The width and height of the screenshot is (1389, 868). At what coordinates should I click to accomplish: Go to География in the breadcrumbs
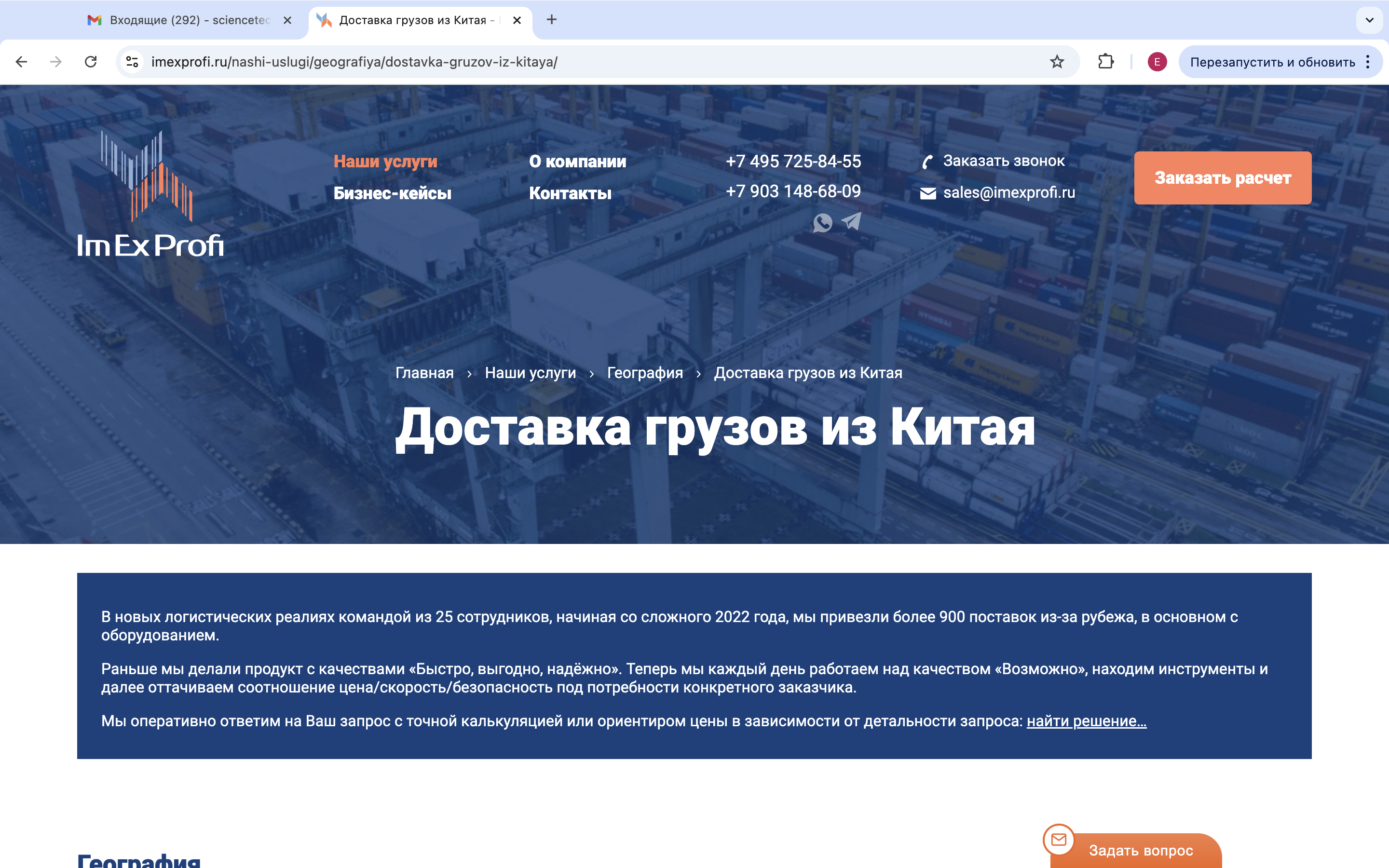(644, 373)
